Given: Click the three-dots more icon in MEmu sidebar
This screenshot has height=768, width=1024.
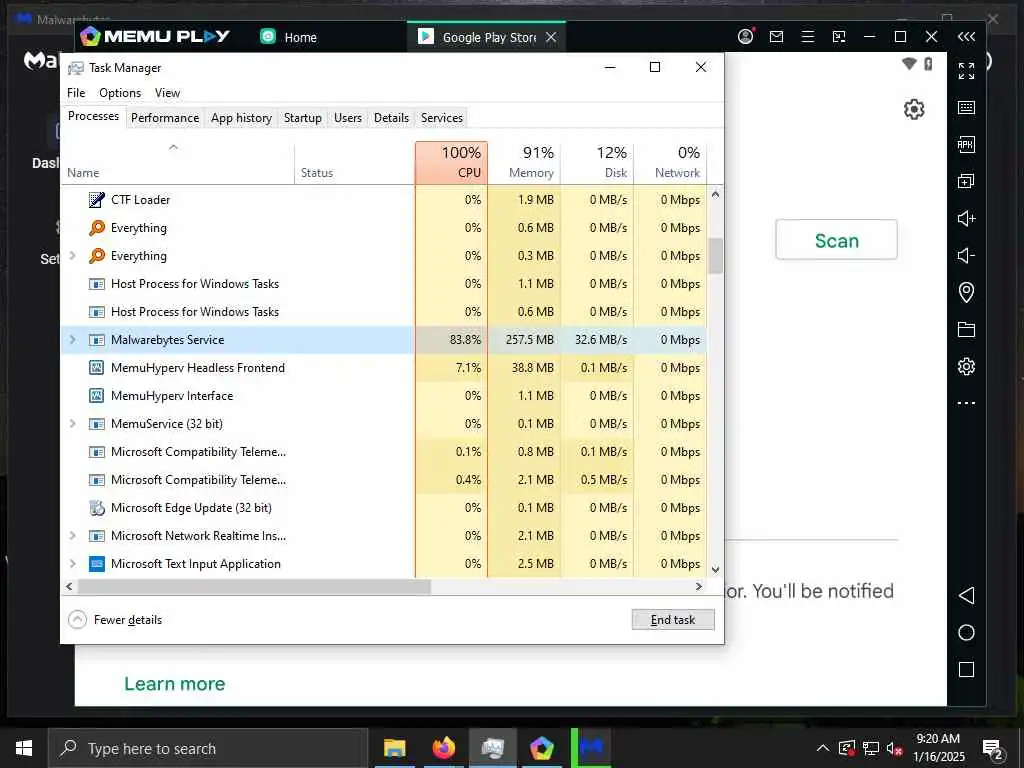Looking at the screenshot, I should (966, 403).
